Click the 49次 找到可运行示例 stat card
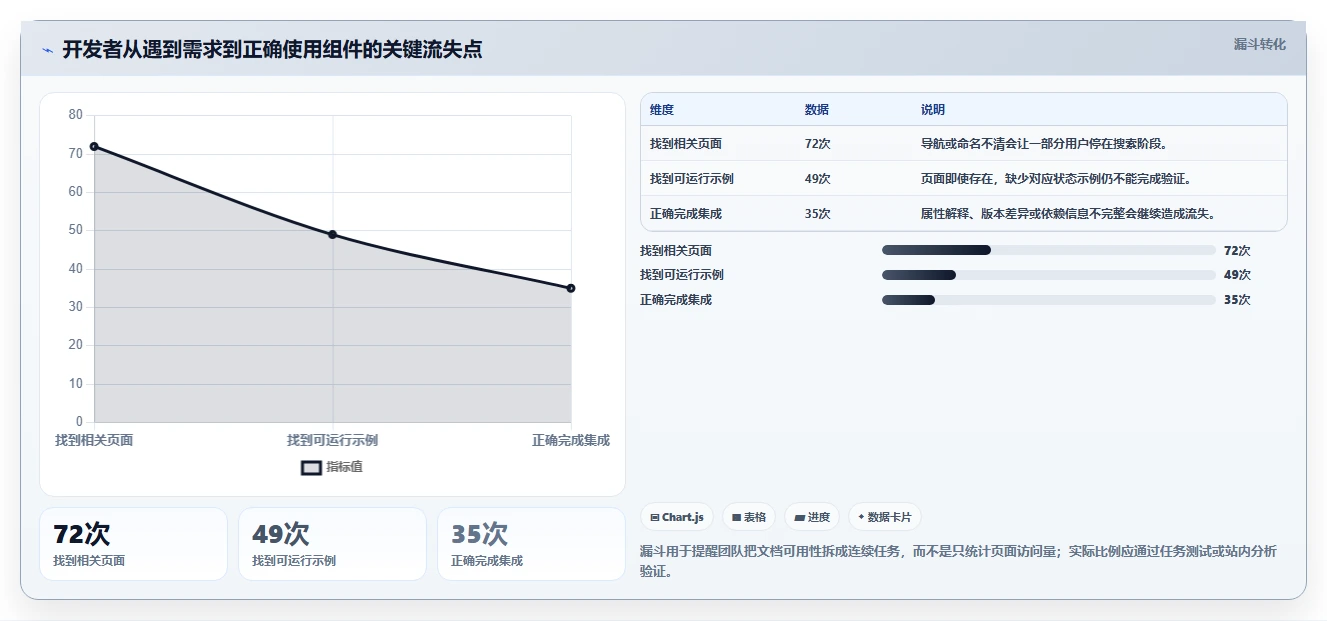 (x=332, y=544)
